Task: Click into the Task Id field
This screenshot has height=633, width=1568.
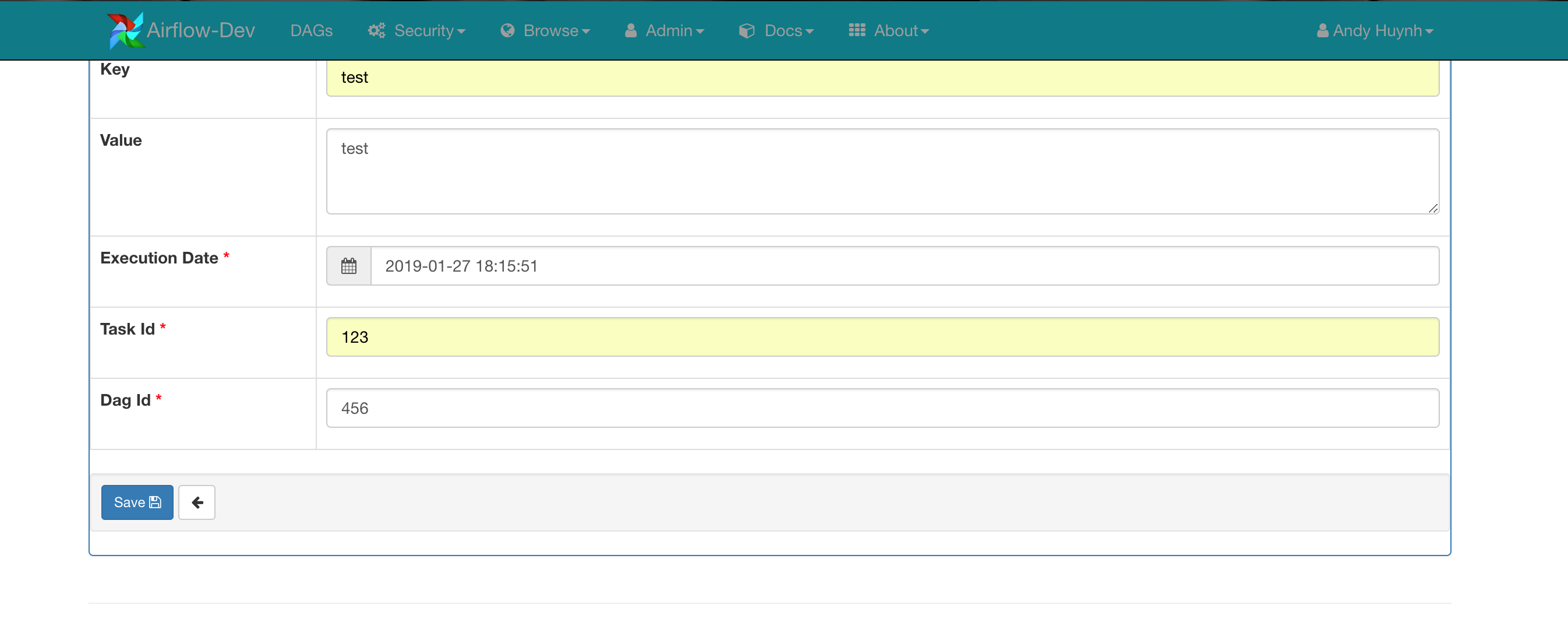Action: coord(882,337)
